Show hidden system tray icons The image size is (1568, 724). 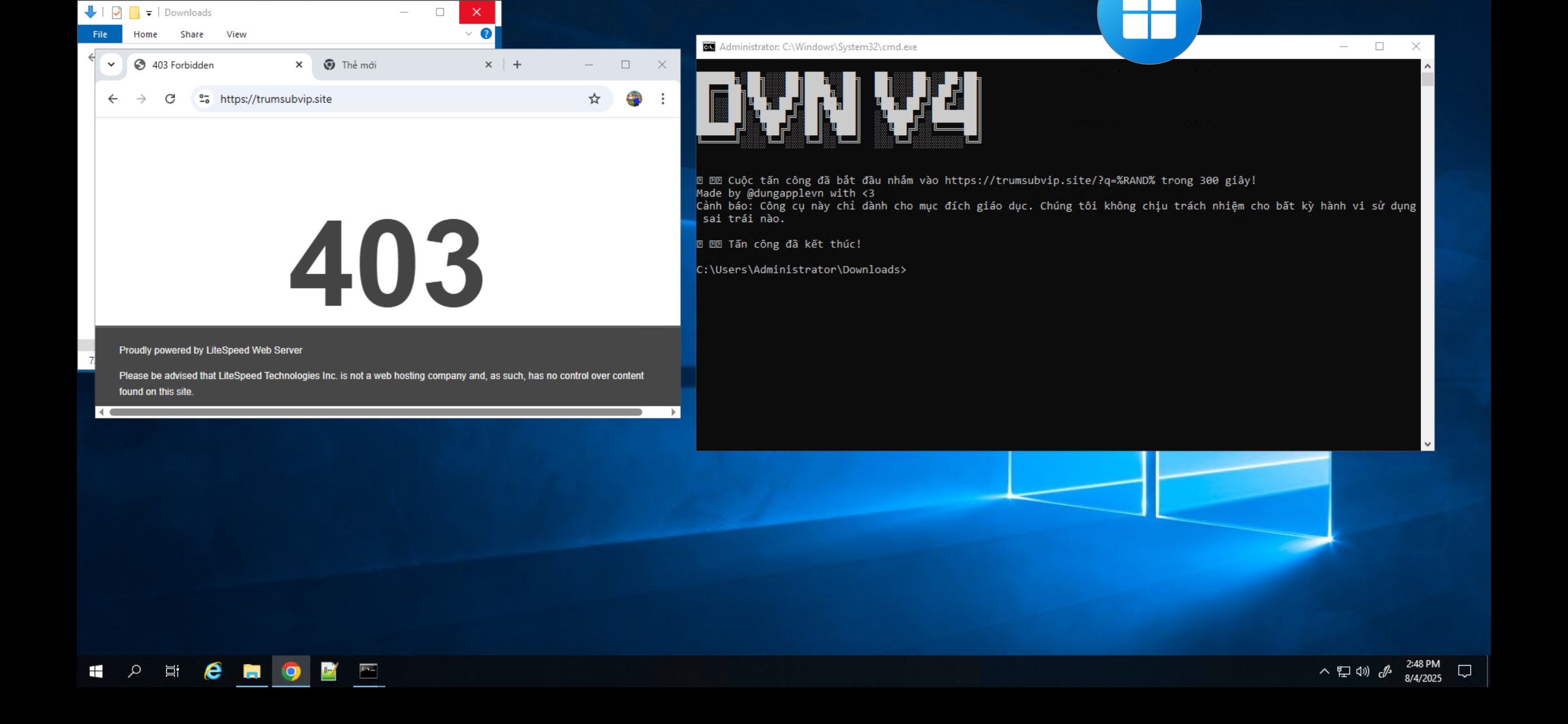(1324, 671)
